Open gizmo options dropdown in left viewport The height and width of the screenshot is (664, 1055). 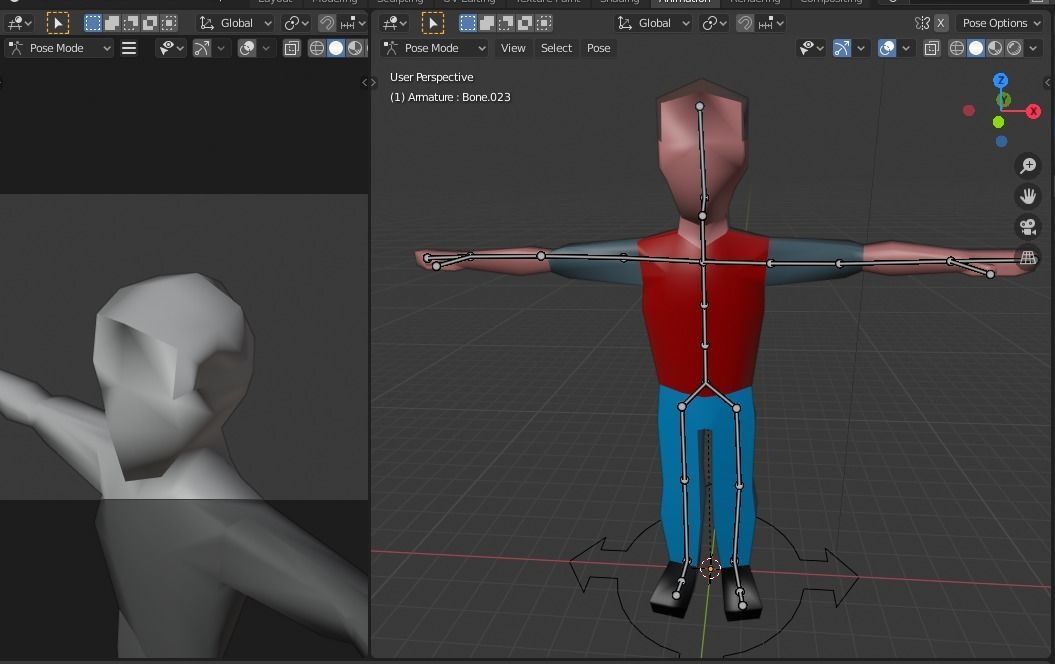coord(221,48)
